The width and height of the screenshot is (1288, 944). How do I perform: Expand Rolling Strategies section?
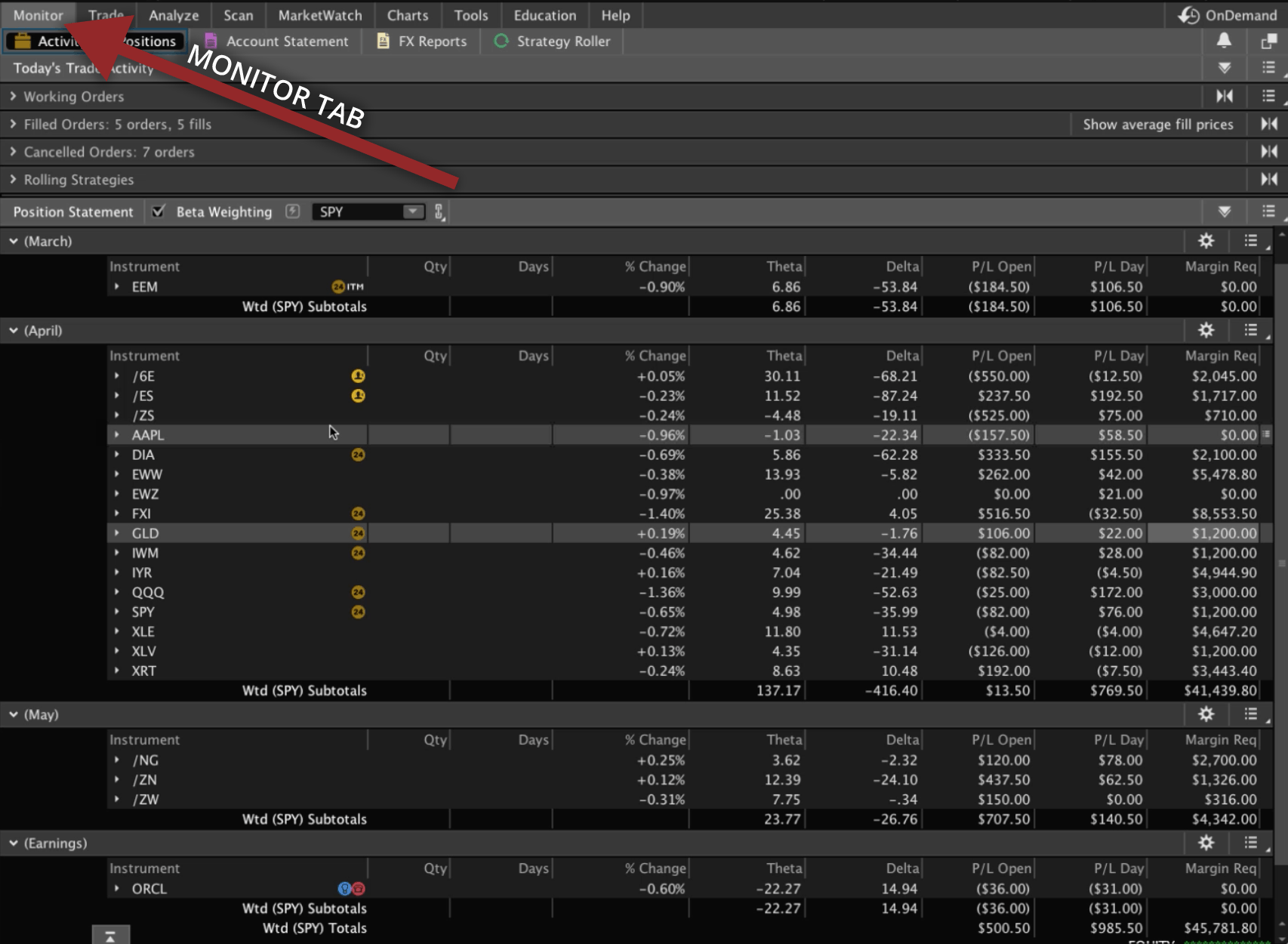13,180
